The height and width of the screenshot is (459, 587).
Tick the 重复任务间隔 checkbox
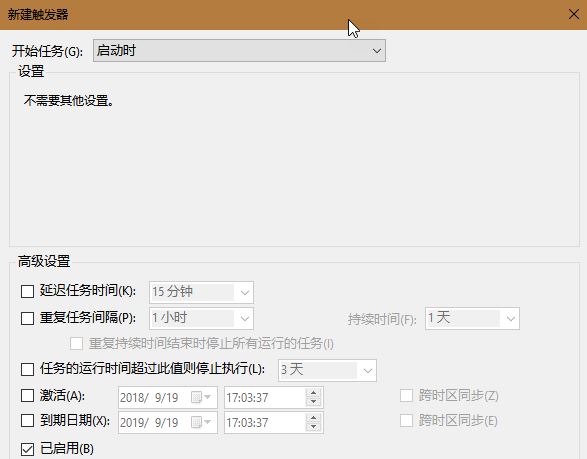[x=27, y=318]
